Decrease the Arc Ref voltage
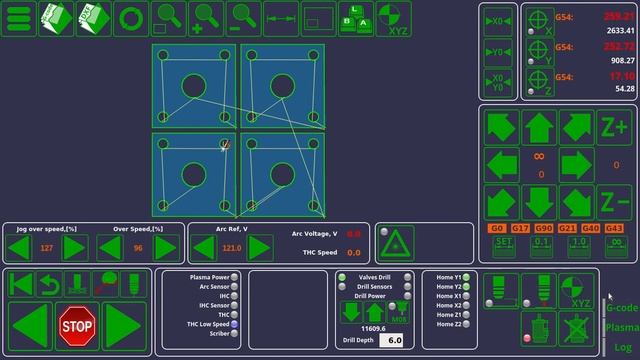 click(x=204, y=248)
